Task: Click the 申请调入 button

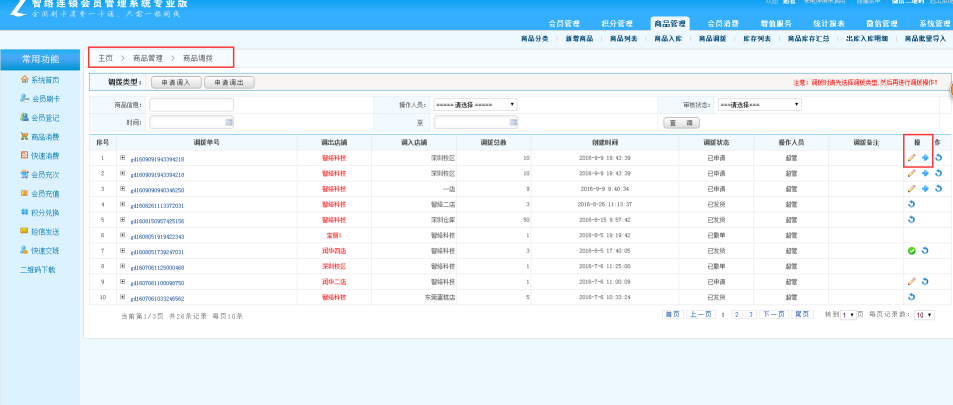Action: pos(176,83)
